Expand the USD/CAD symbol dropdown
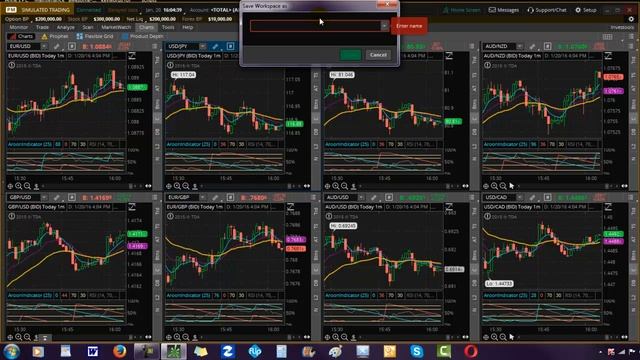This screenshot has width=640, height=360. coord(520,198)
